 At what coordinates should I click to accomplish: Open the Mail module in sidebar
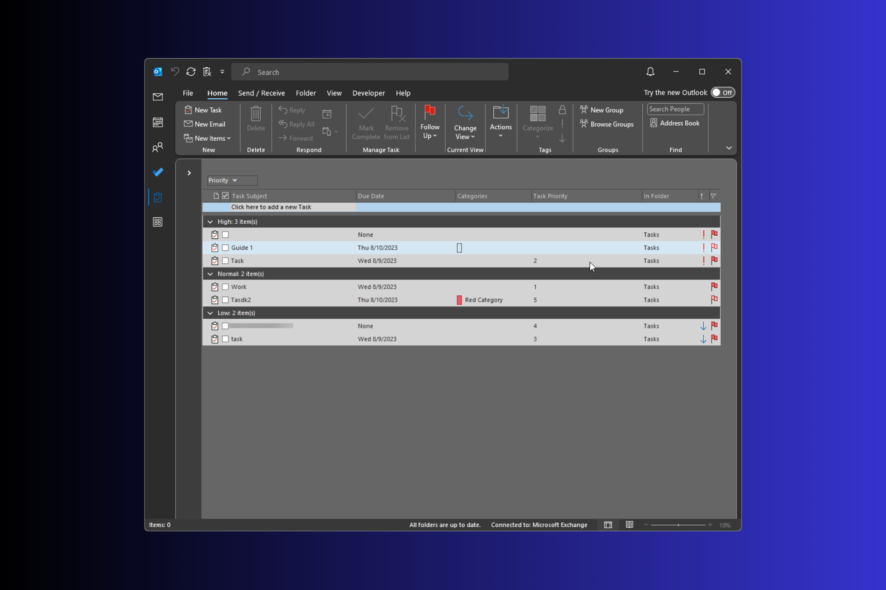coord(158,97)
